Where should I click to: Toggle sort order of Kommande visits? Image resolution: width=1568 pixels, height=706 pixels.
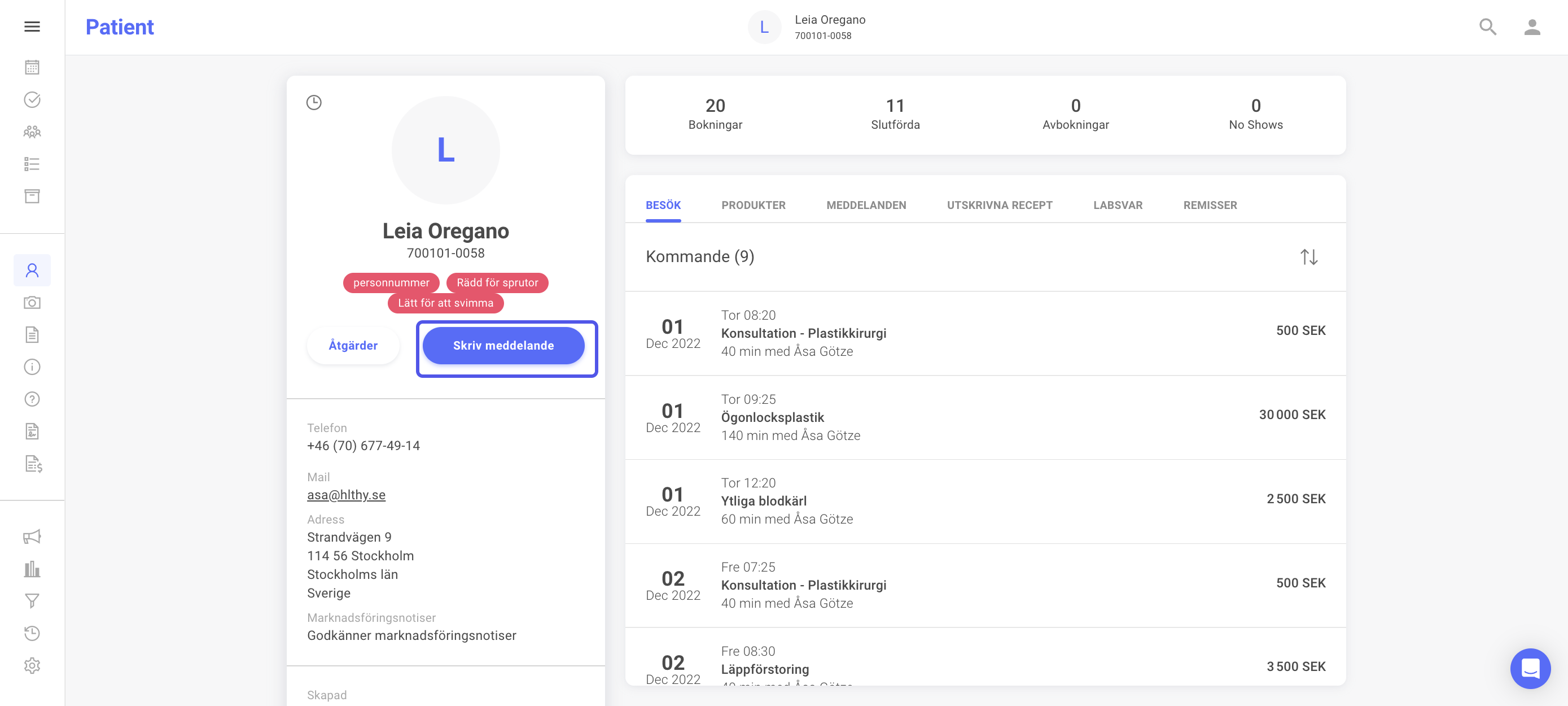1309,257
